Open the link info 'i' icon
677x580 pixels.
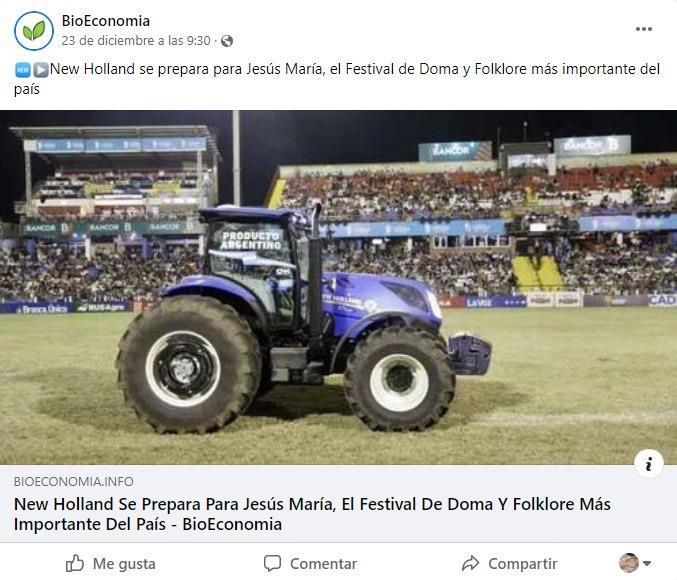(x=649, y=464)
